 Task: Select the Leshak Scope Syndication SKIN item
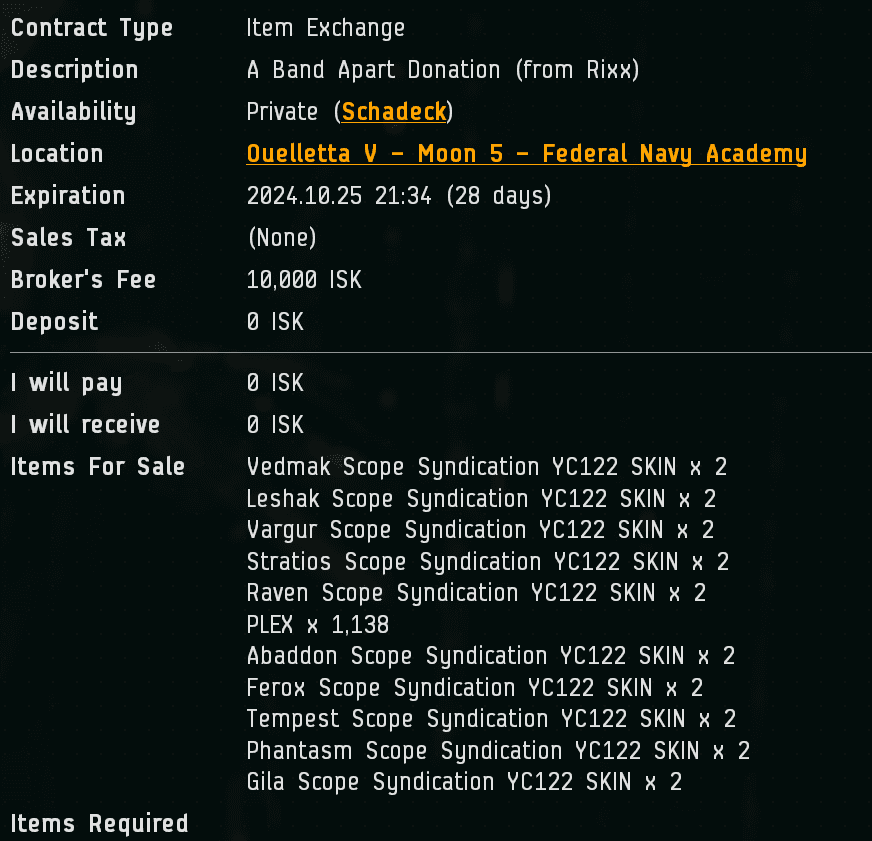(481, 498)
